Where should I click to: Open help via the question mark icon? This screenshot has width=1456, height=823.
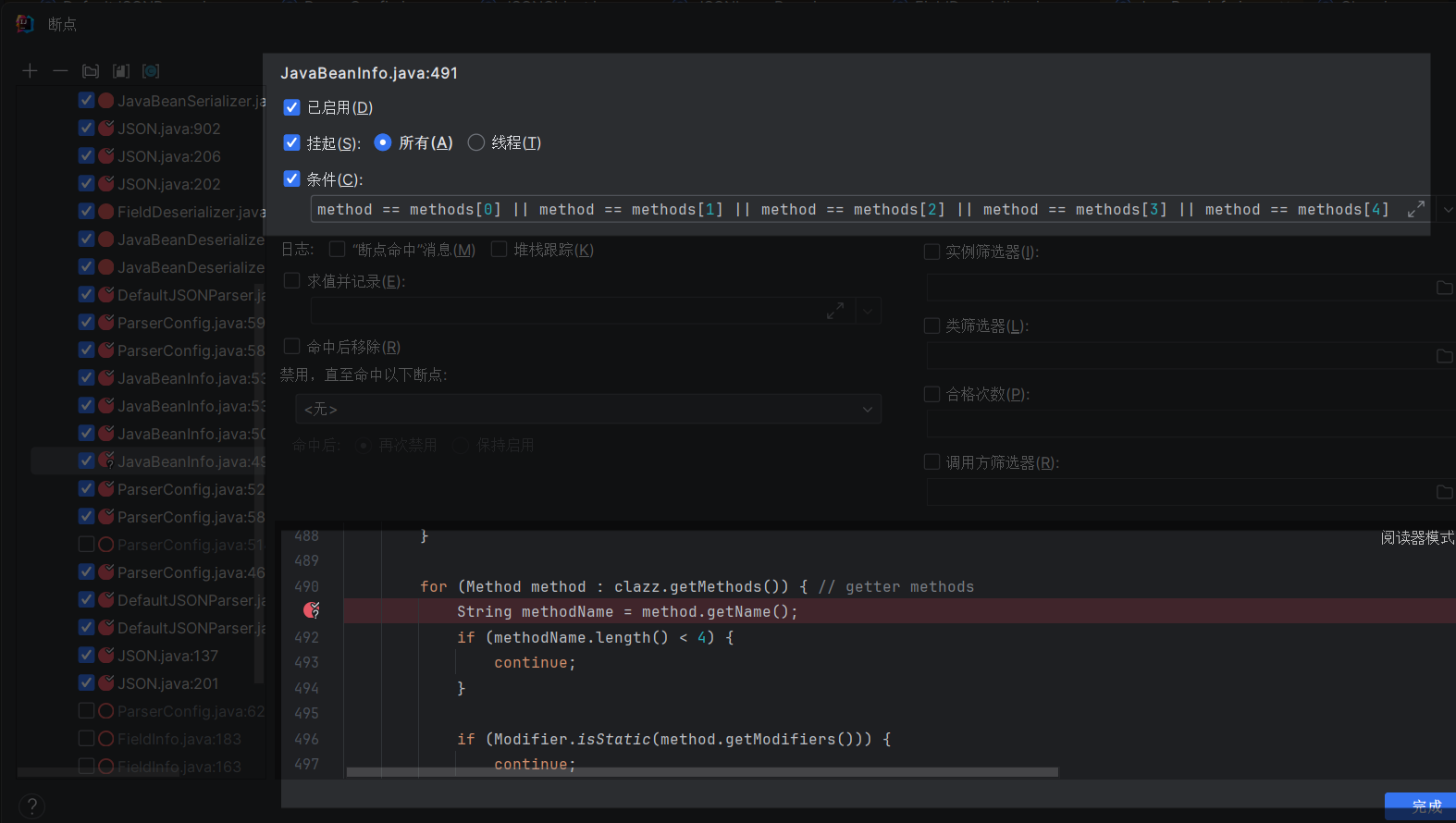click(31, 806)
